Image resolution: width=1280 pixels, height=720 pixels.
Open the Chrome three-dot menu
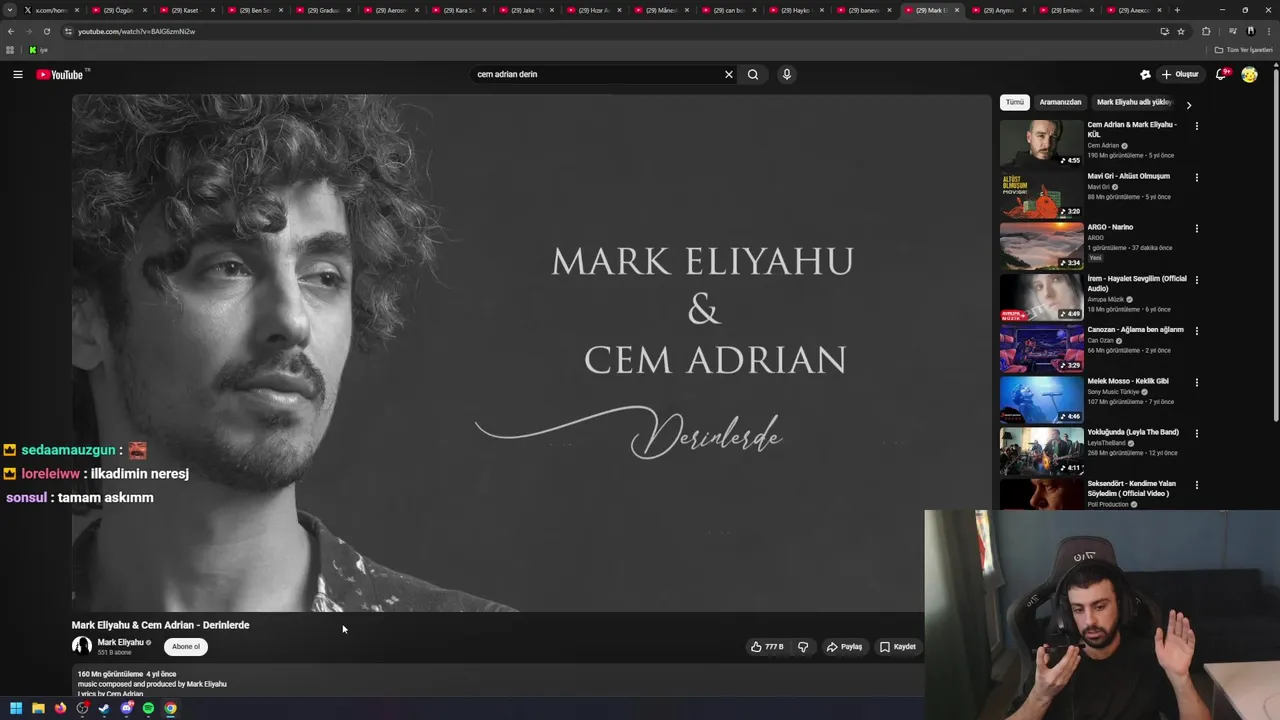(x=1269, y=31)
